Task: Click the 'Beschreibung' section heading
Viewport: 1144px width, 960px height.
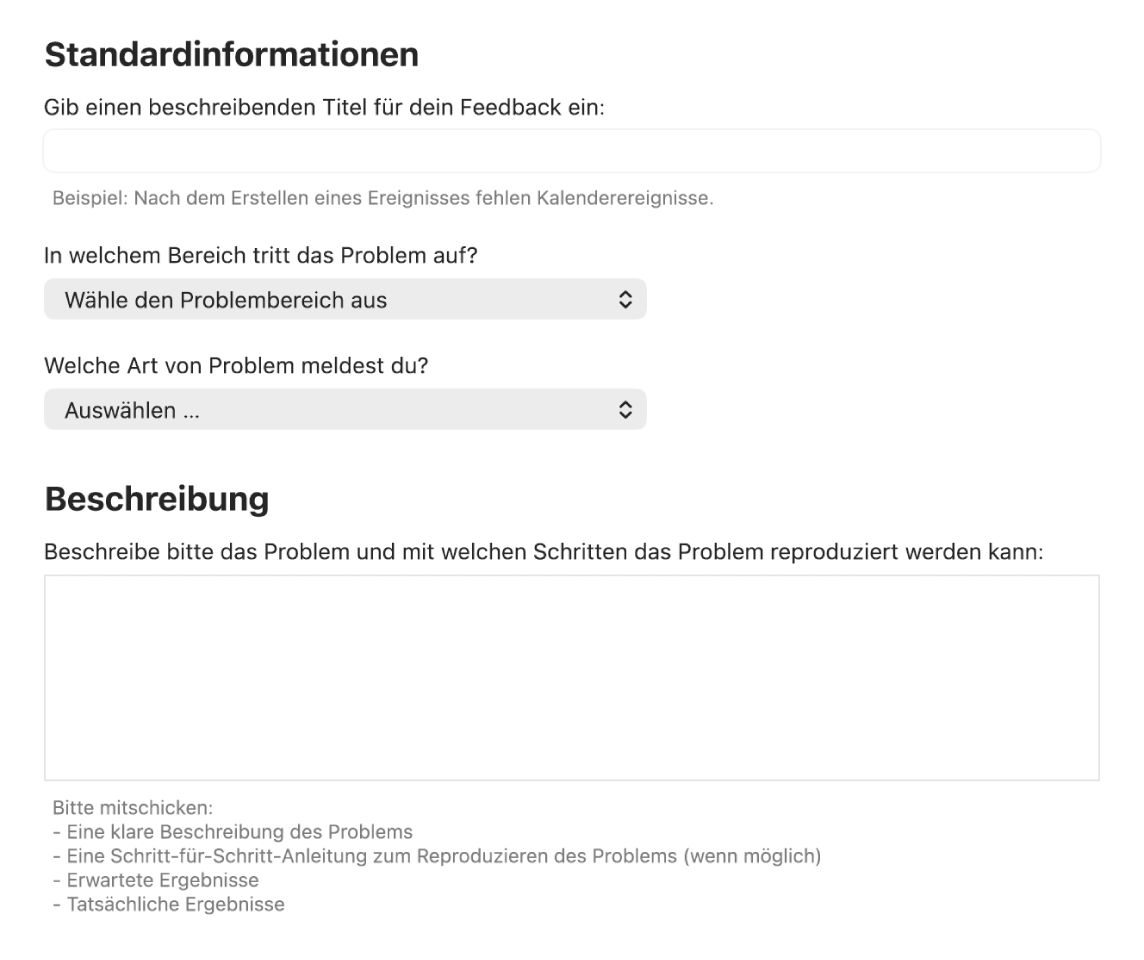Action: 156,499
